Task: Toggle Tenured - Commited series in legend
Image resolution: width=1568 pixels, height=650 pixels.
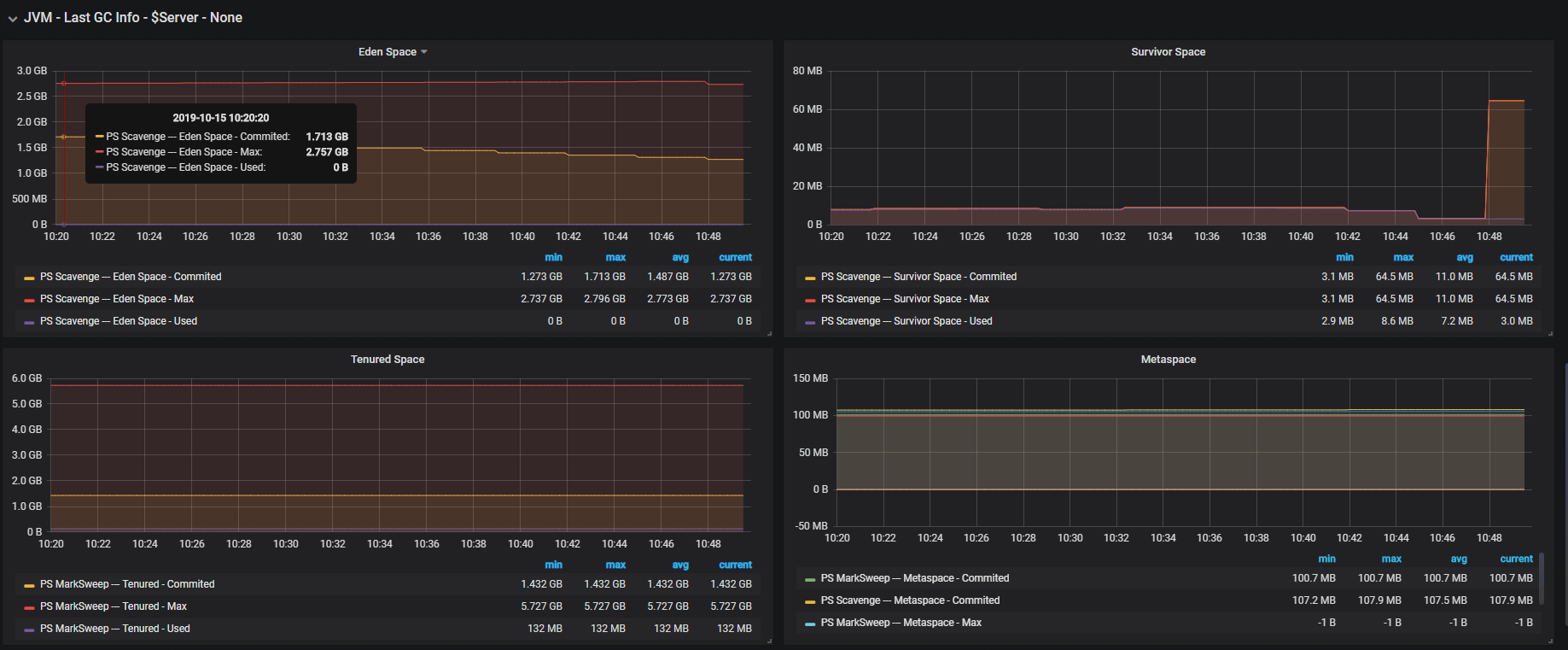Action: [127, 584]
